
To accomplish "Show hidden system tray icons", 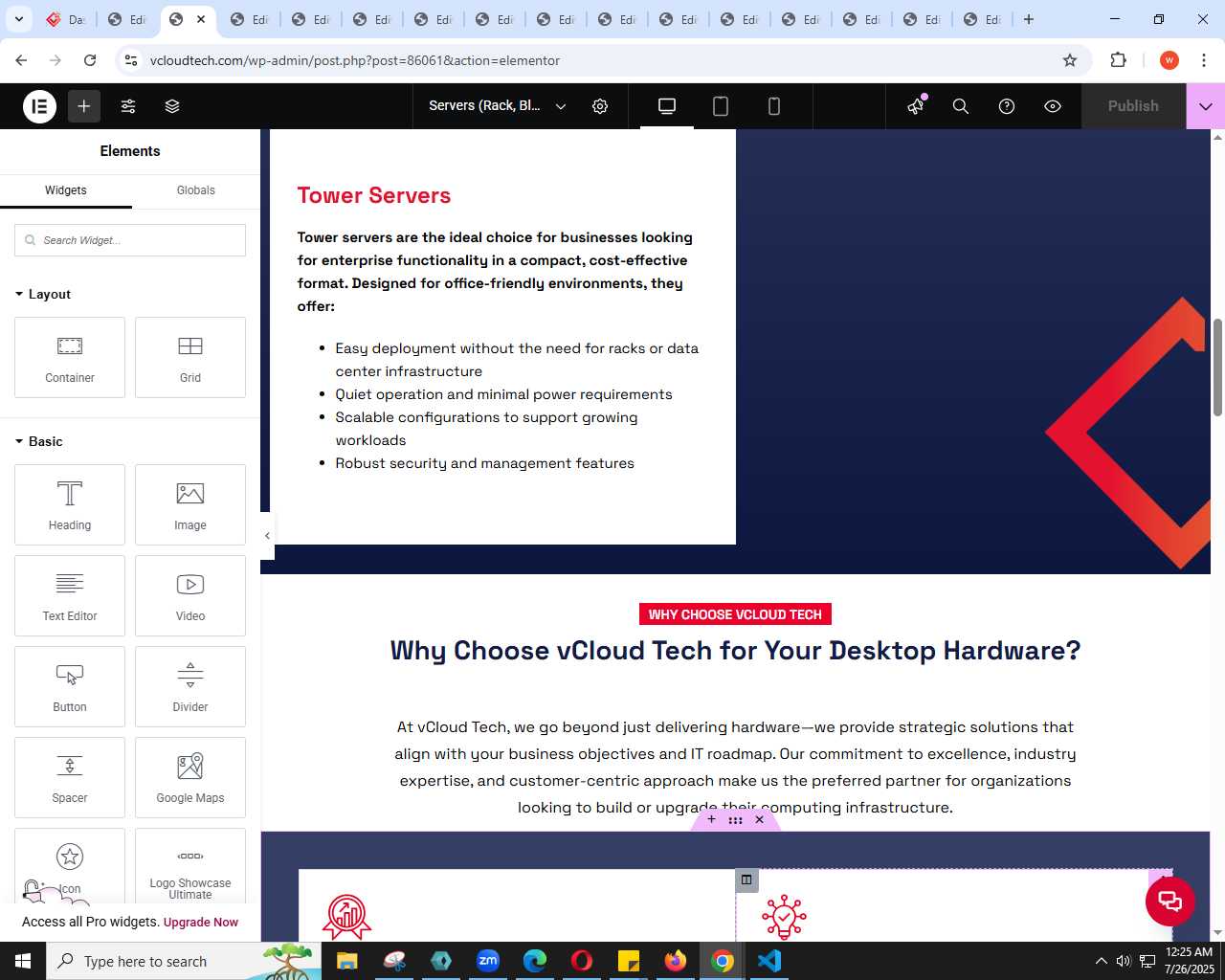I will [1101, 961].
